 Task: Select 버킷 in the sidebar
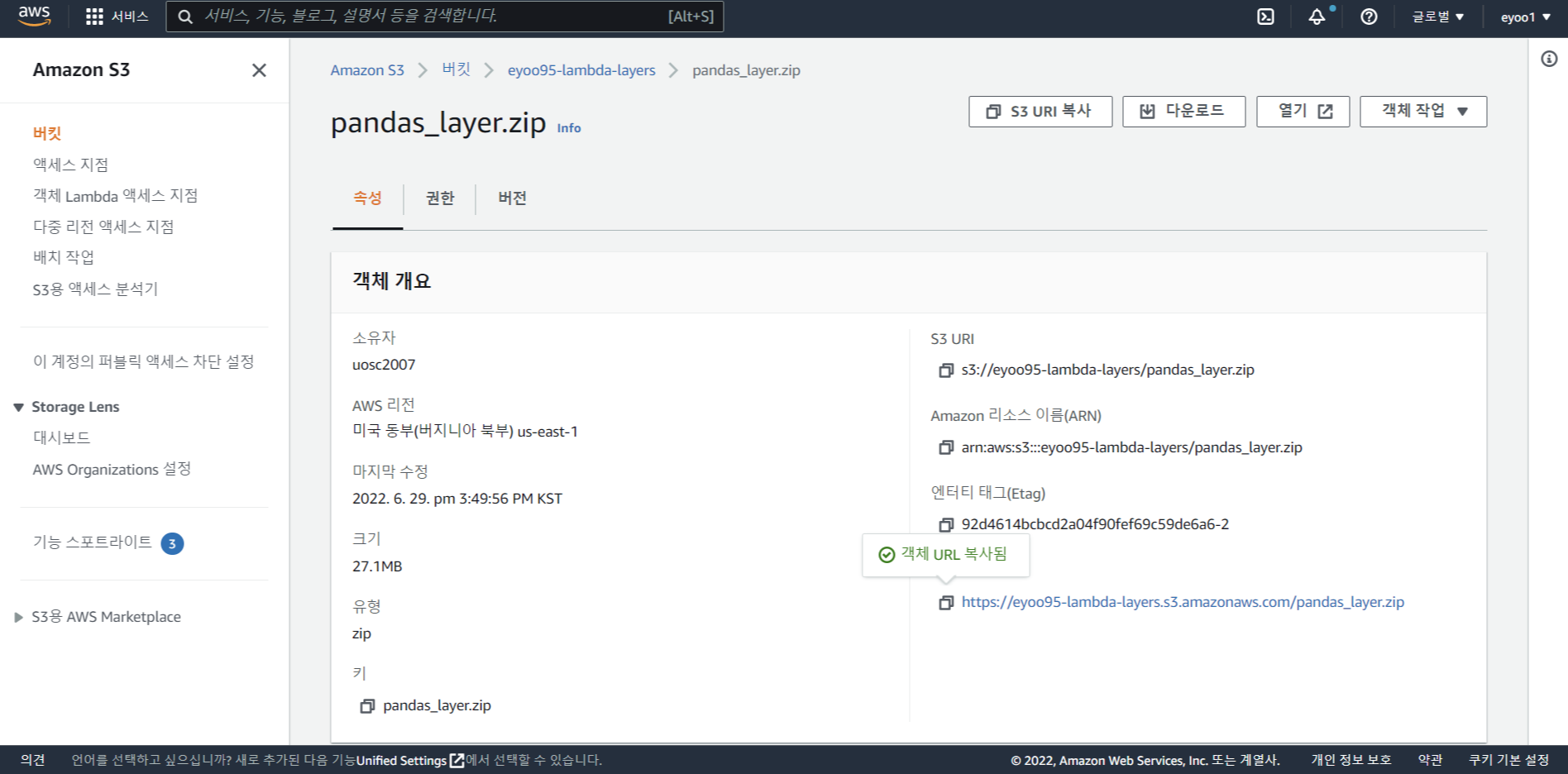(47, 133)
